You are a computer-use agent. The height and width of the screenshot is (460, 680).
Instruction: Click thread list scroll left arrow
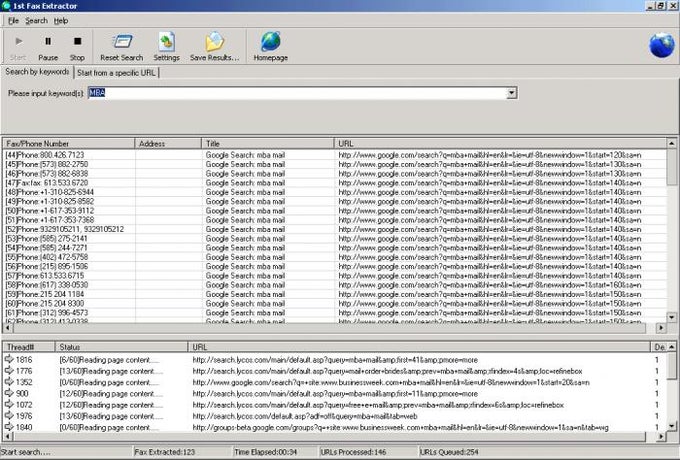[7, 436]
